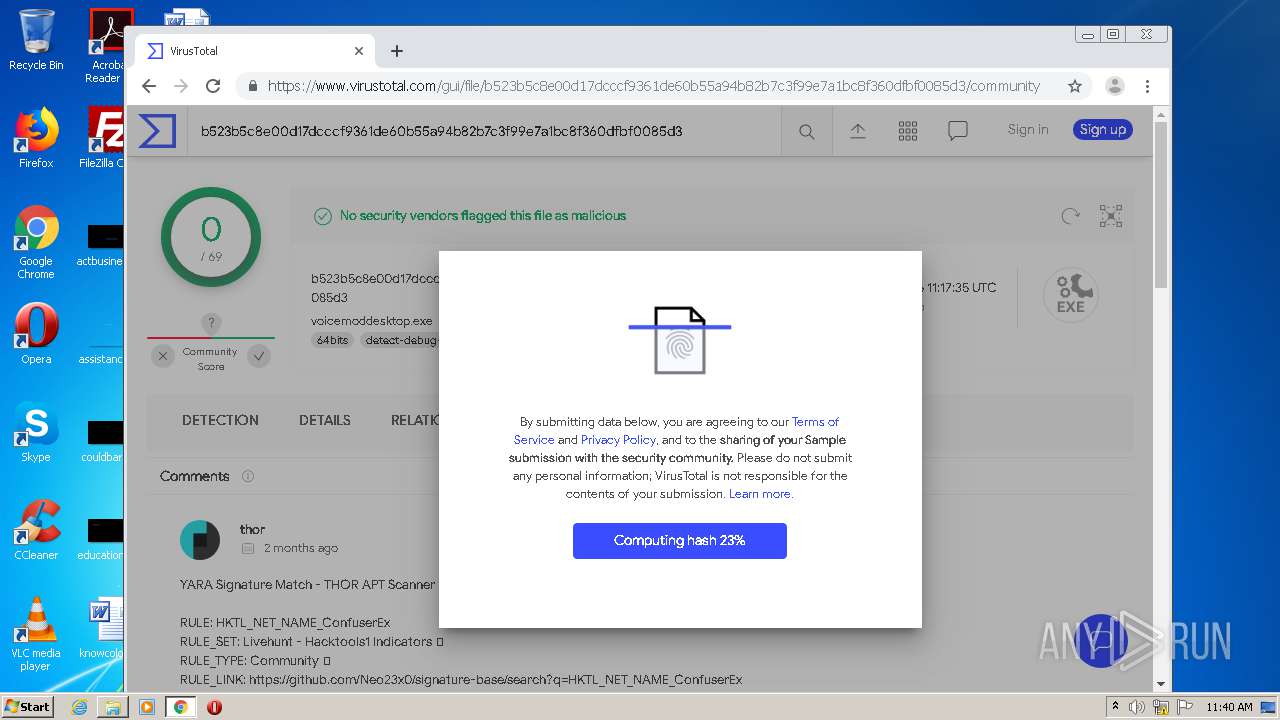Click the VirusTotal logo icon
The width and height of the screenshot is (1280, 720).
(157, 131)
